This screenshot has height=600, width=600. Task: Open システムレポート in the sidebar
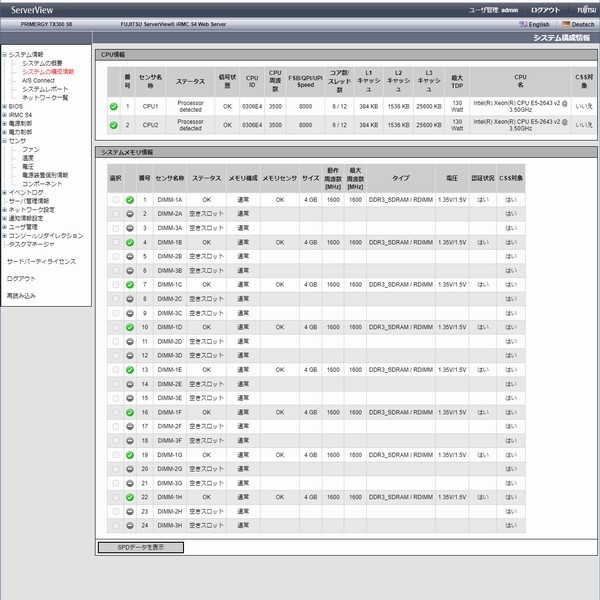(x=45, y=89)
